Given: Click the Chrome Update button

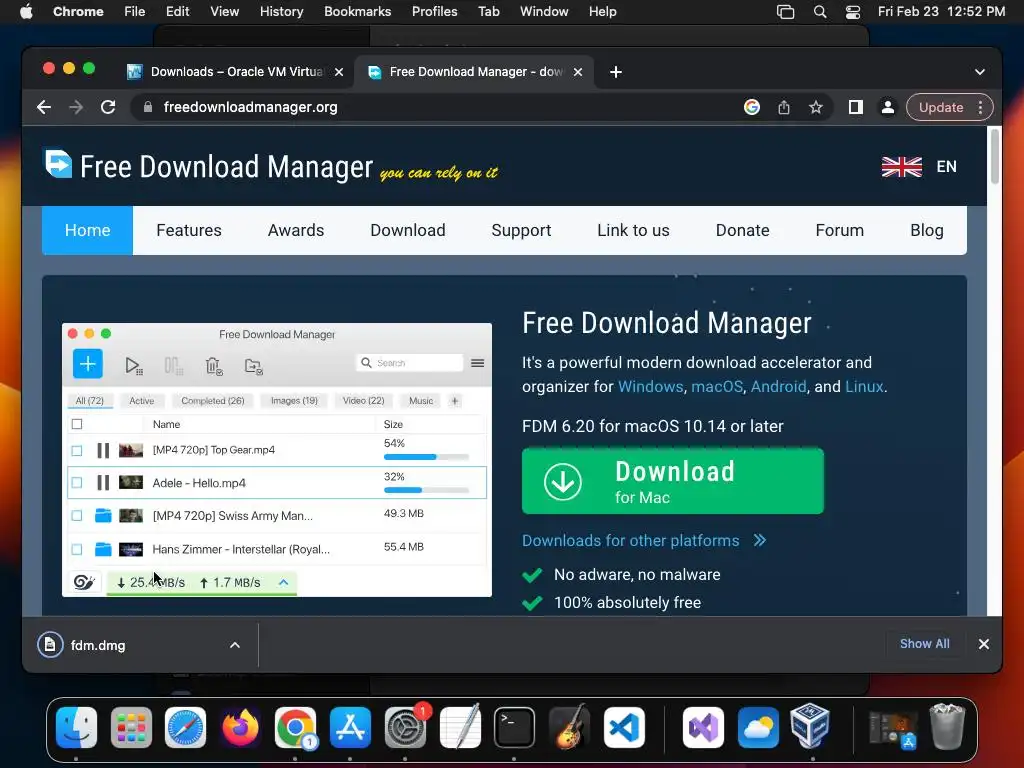Looking at the screenshot, I should click(x=941, y=107).
